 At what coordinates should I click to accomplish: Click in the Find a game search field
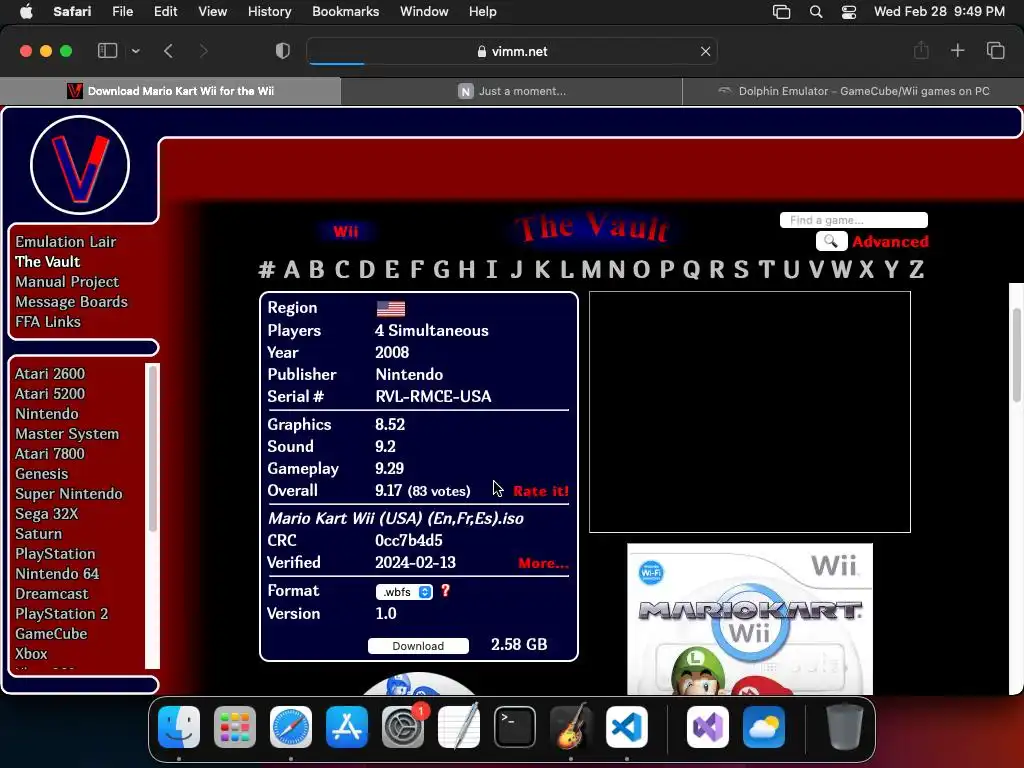click(x=854, y=220)
